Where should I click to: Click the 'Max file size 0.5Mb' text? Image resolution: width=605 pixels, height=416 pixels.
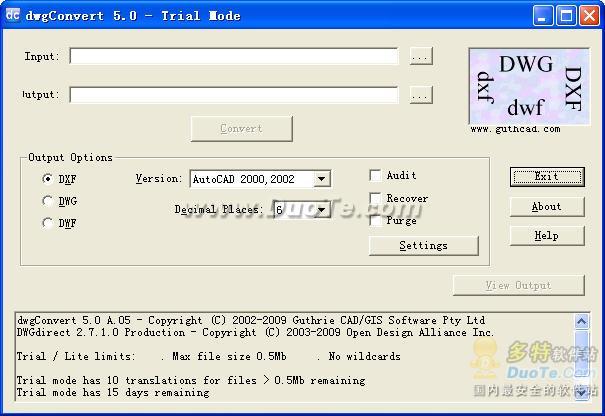click(x=229, y=356)
